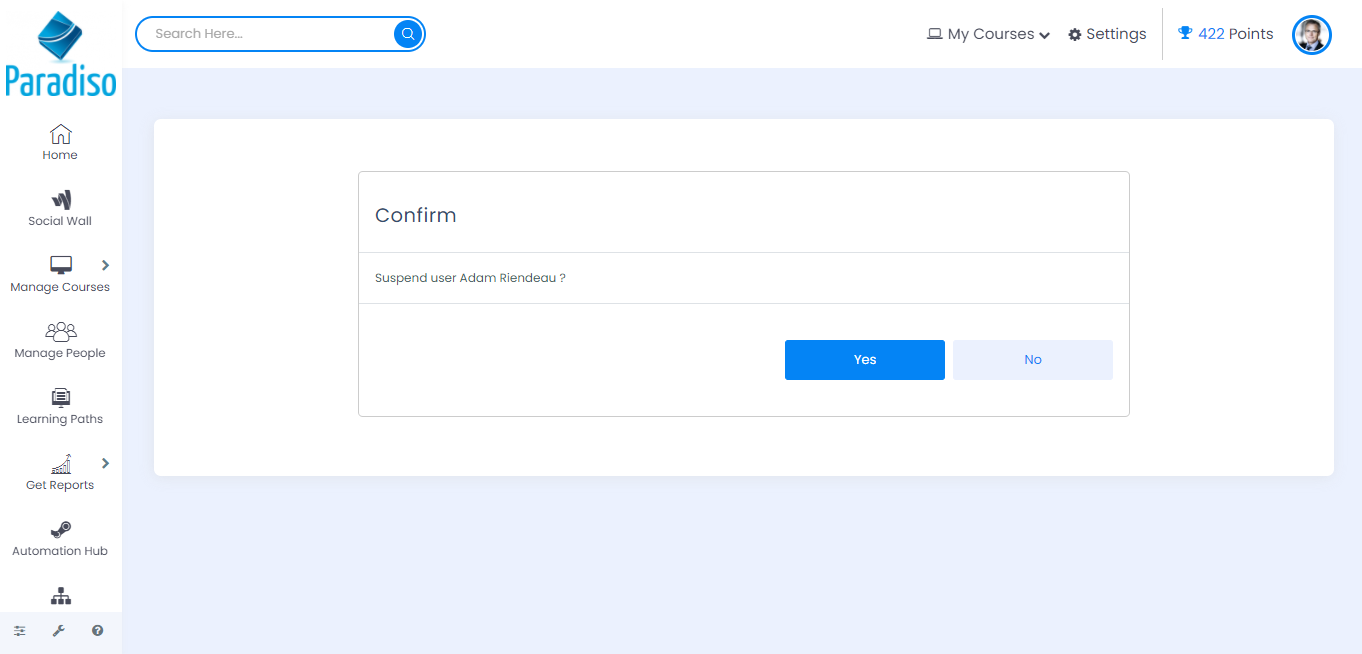Open the Manage People section
This screenshot has width=1362, height=654.
60,340
